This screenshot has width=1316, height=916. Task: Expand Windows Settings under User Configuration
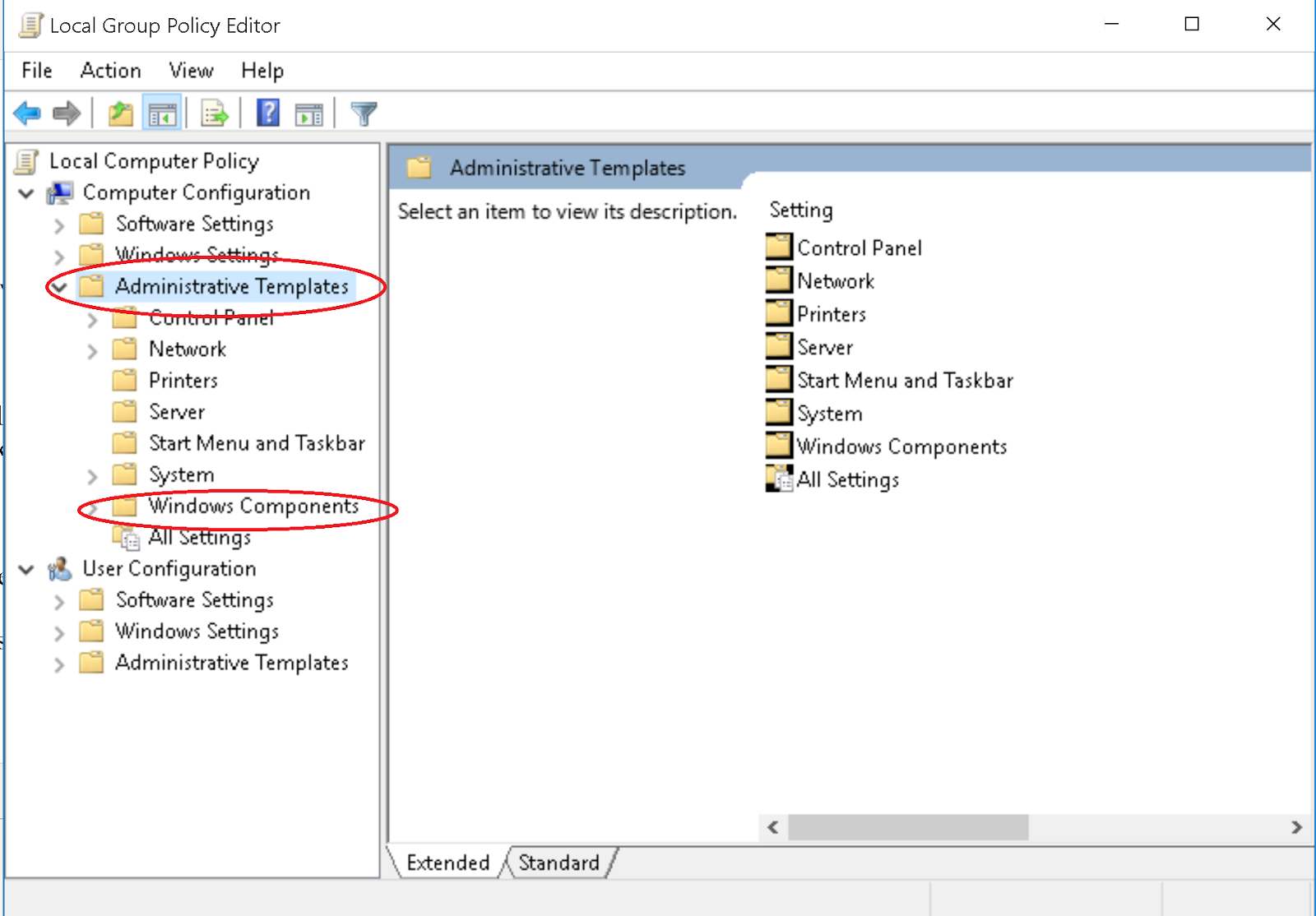pyautogui.click(x=58, y=632)
